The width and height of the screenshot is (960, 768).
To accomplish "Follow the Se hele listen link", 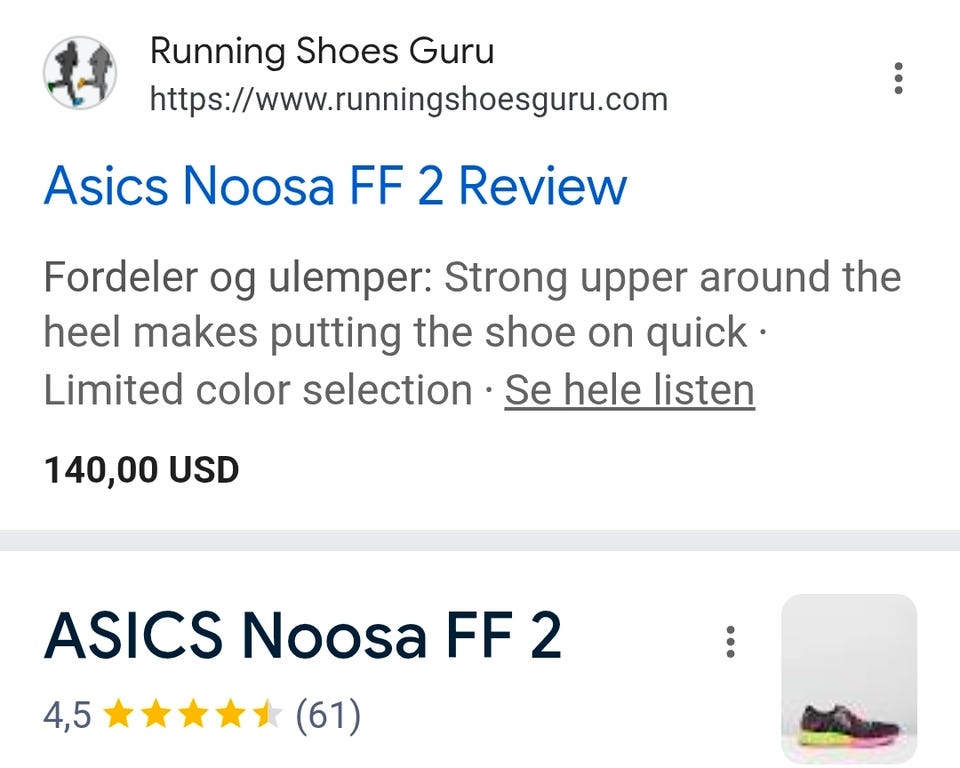I will 629,390.
